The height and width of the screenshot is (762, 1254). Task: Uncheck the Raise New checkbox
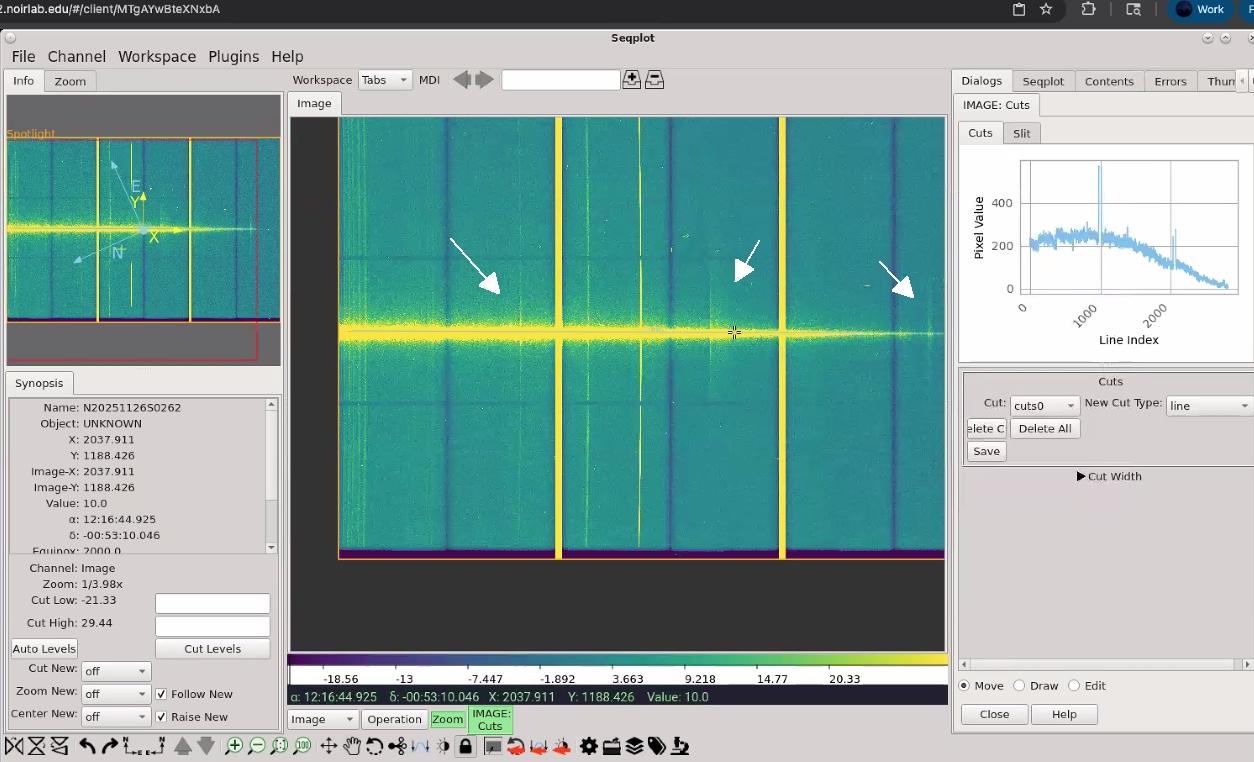coord(161,717)
